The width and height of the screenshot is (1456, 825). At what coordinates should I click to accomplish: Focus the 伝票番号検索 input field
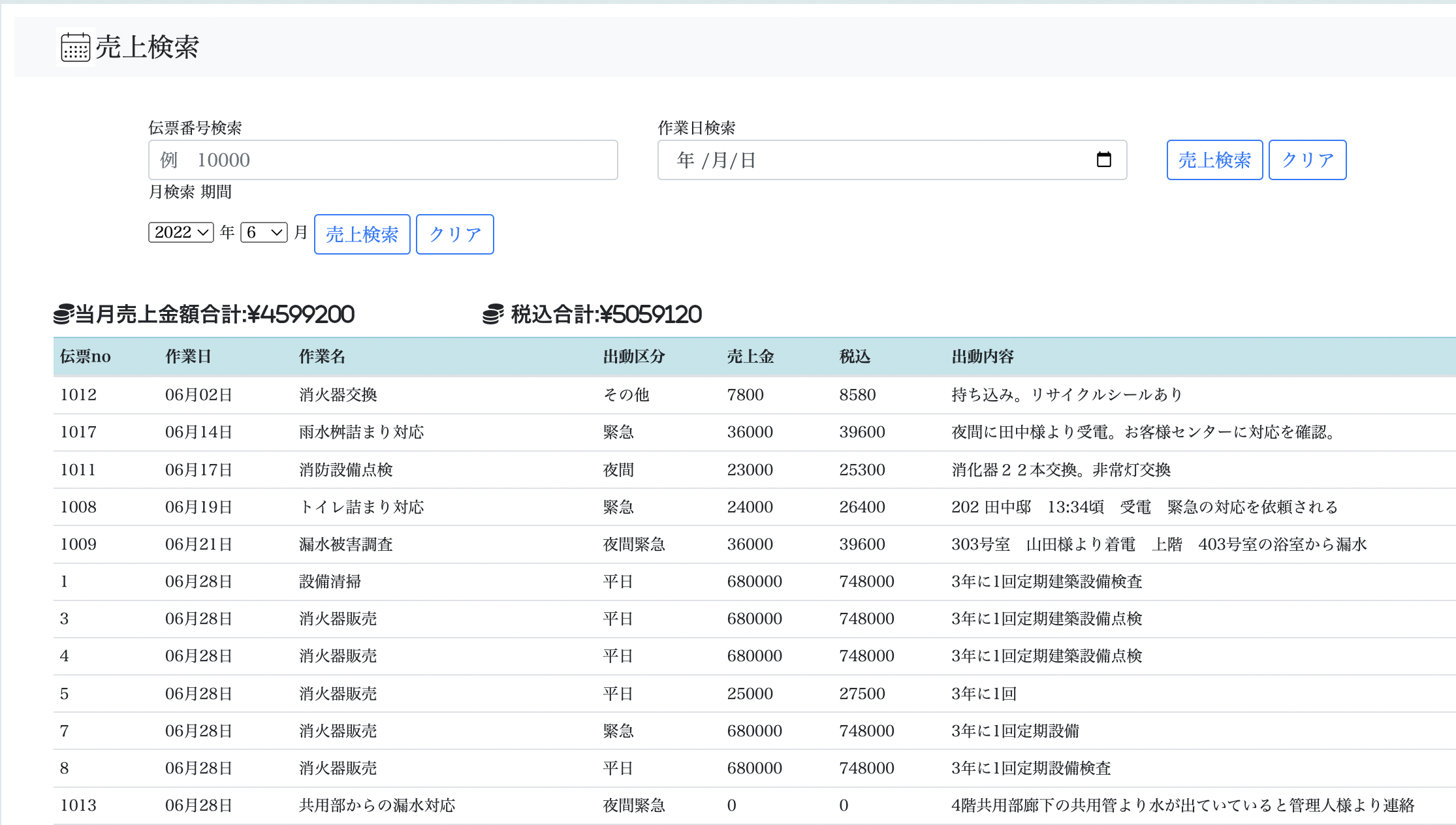click(x=383, y=160)
